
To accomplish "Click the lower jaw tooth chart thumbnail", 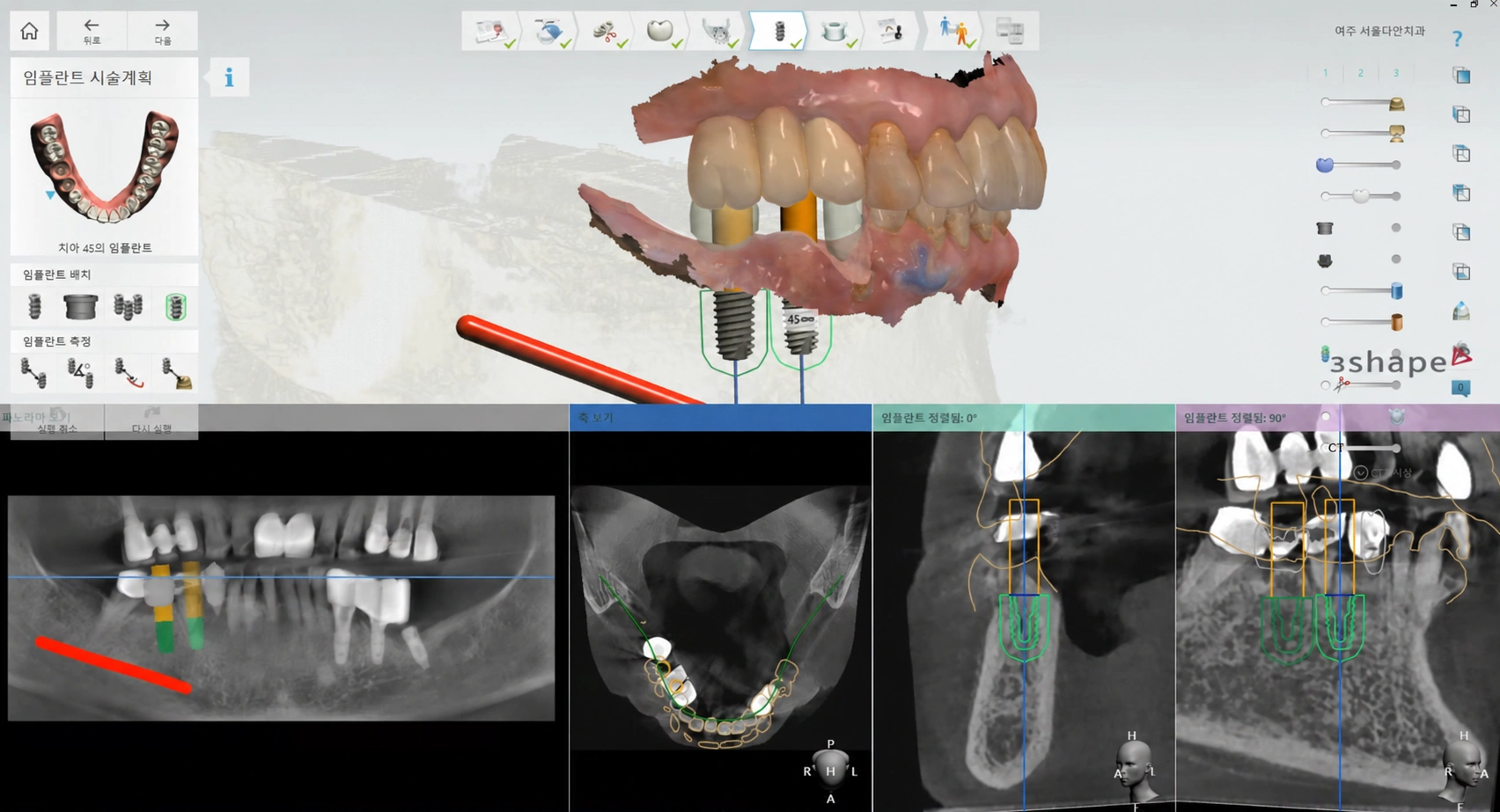I will pos(105,167).
